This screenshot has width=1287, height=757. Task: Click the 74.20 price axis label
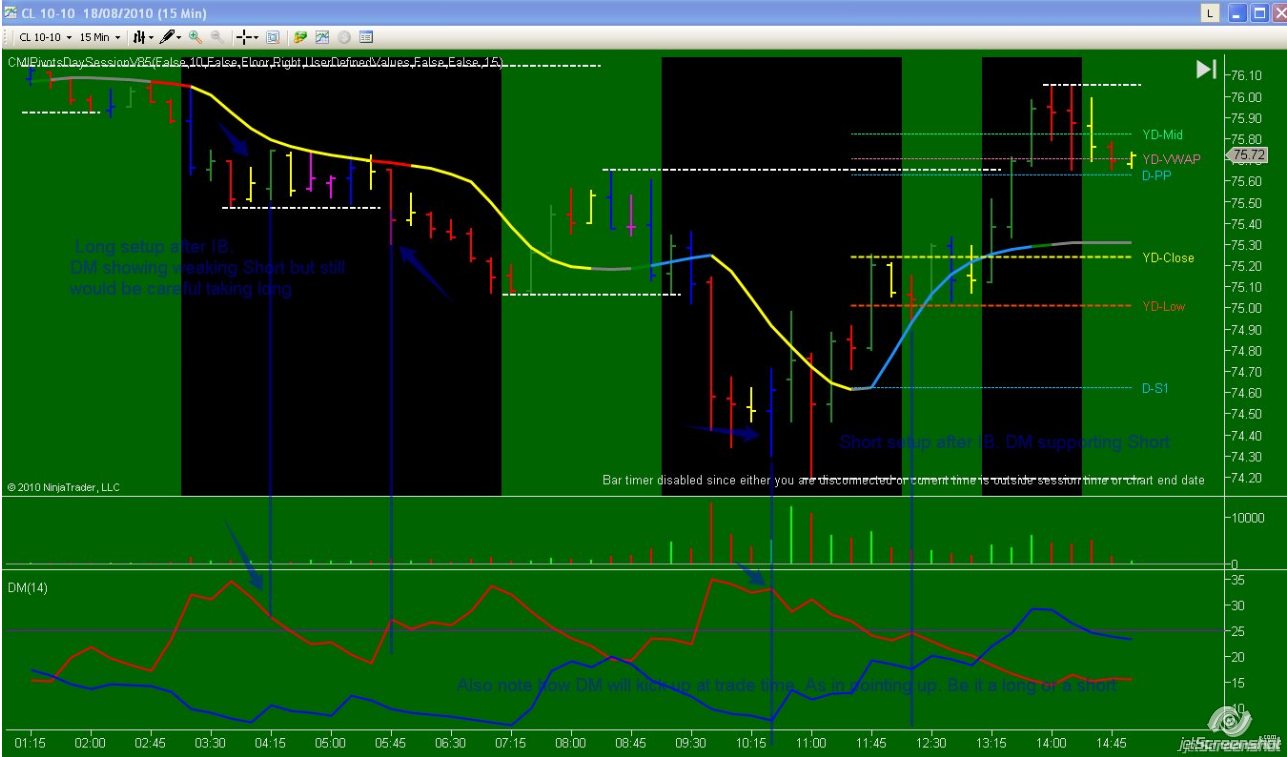click(1245, 477)
